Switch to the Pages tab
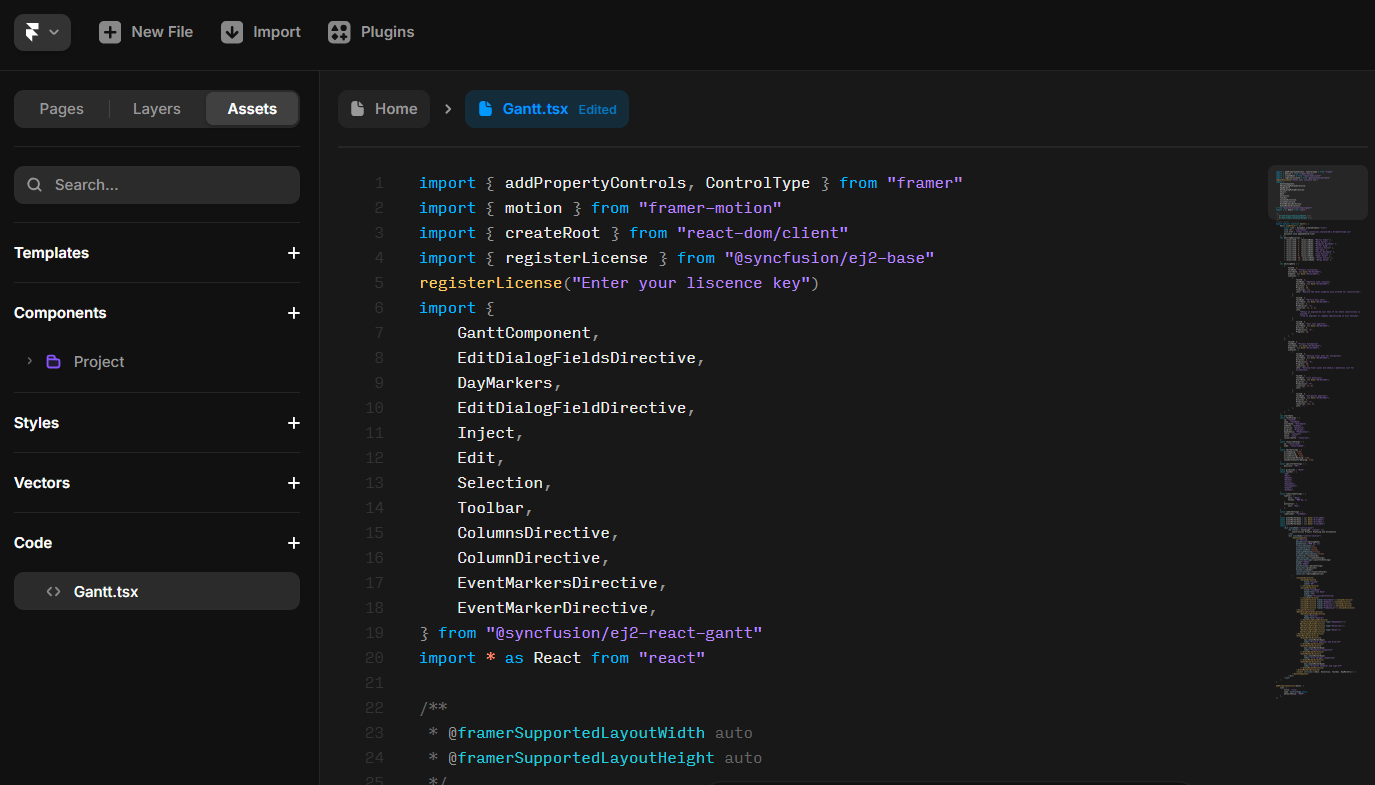The height and width of the screenshot is (785, 1375). tap(61, 108)
